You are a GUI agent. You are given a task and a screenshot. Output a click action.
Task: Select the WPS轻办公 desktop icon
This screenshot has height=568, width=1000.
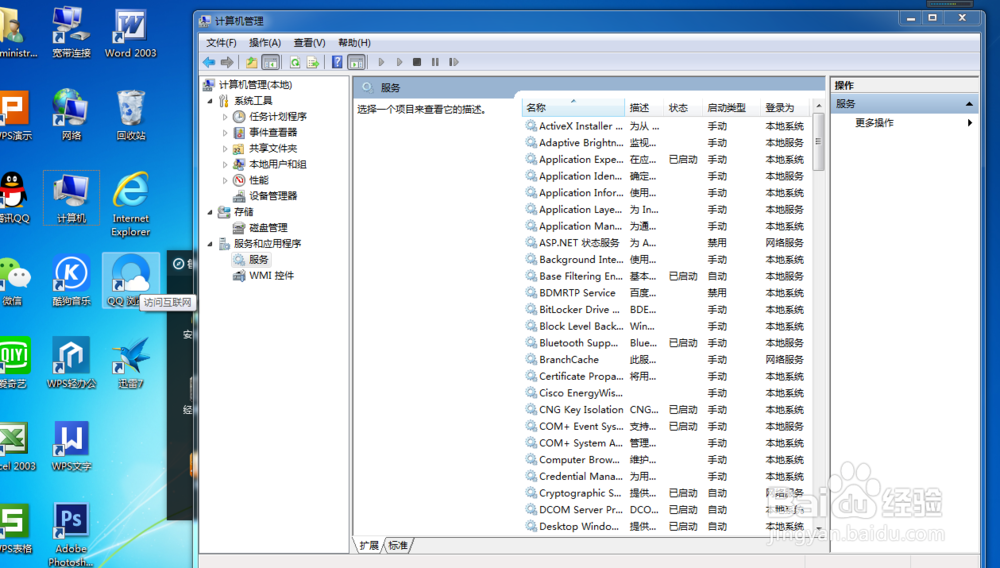point(71,363)
